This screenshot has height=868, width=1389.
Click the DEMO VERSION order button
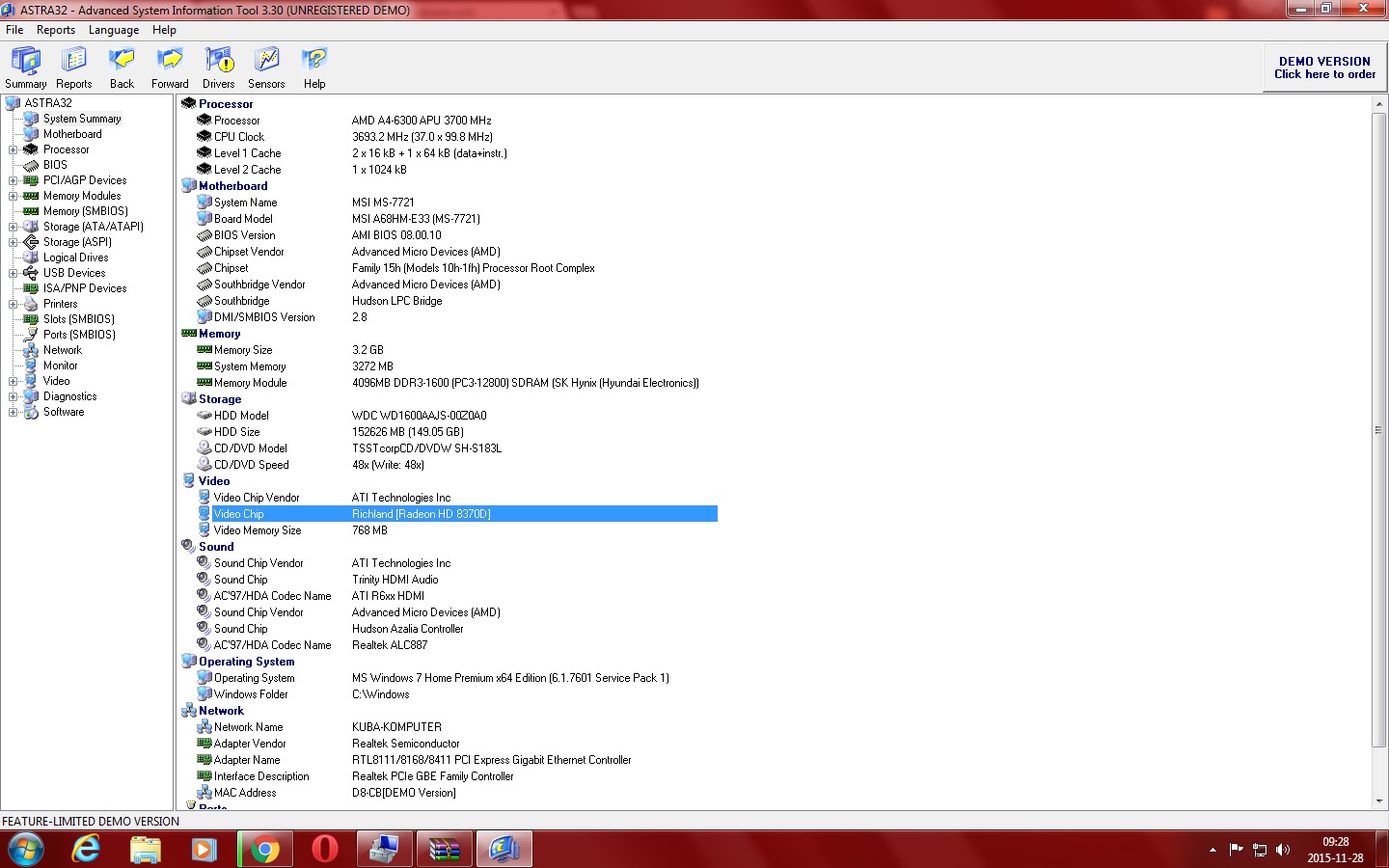point(1324,68)
